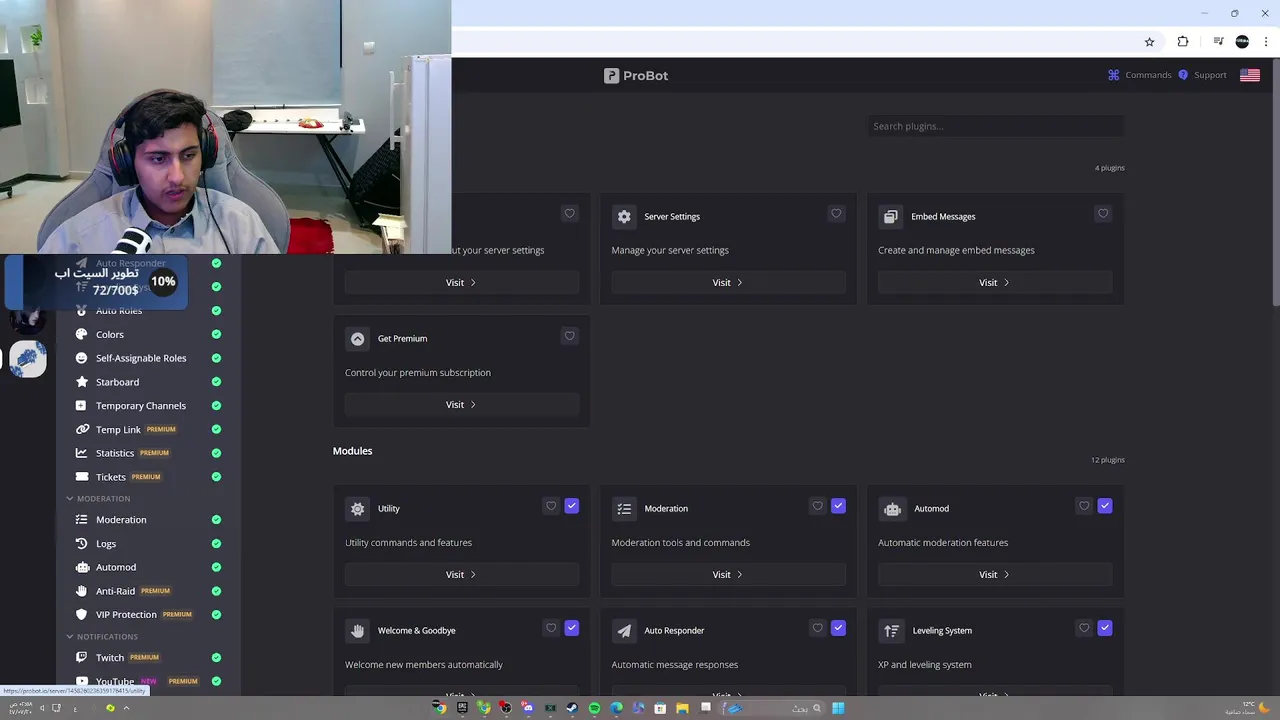Click the Leveling System icon

click(891, 631)
